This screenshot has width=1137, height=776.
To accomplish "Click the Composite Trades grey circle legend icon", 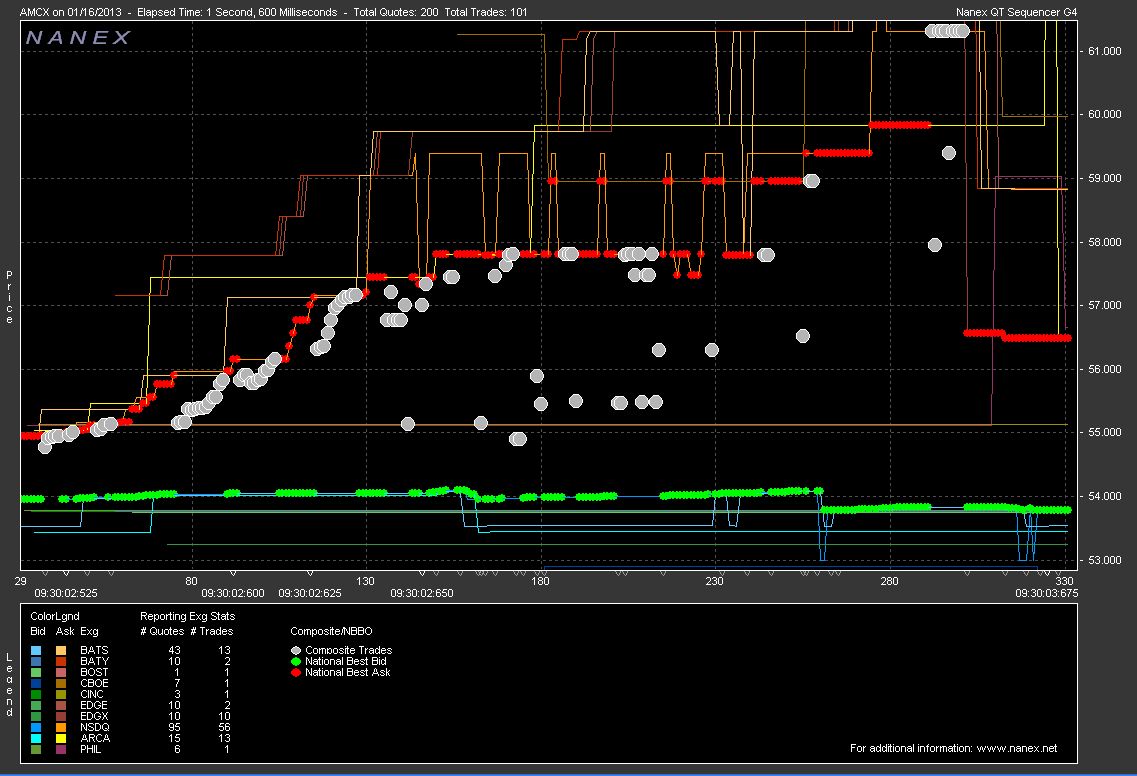I will pos(296,651).
